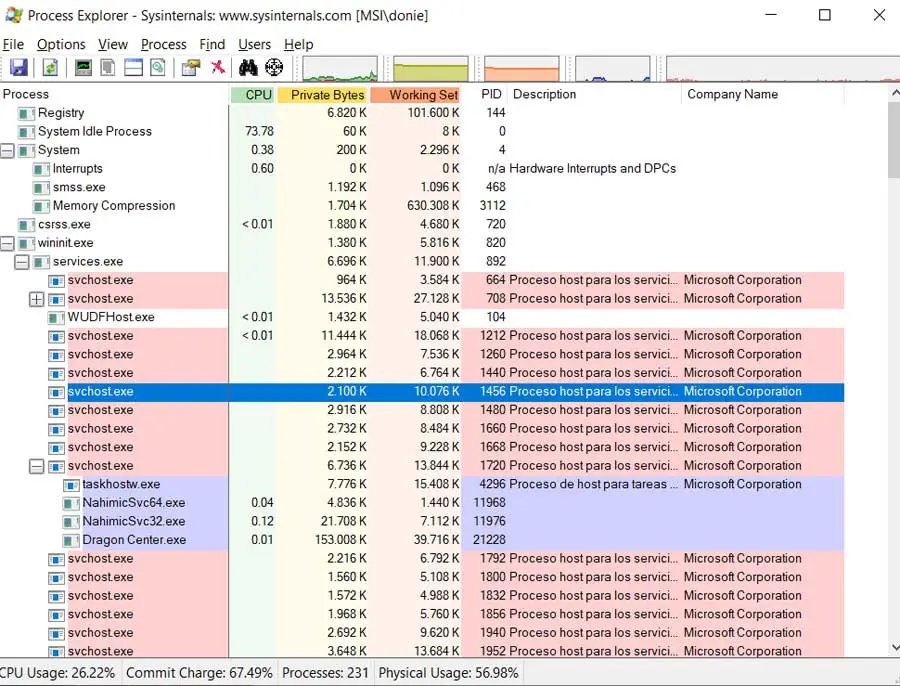Sort by the CPU column header
Image resolution: width=900 pixels, height=686 pixels.
[x=253, y=95]
